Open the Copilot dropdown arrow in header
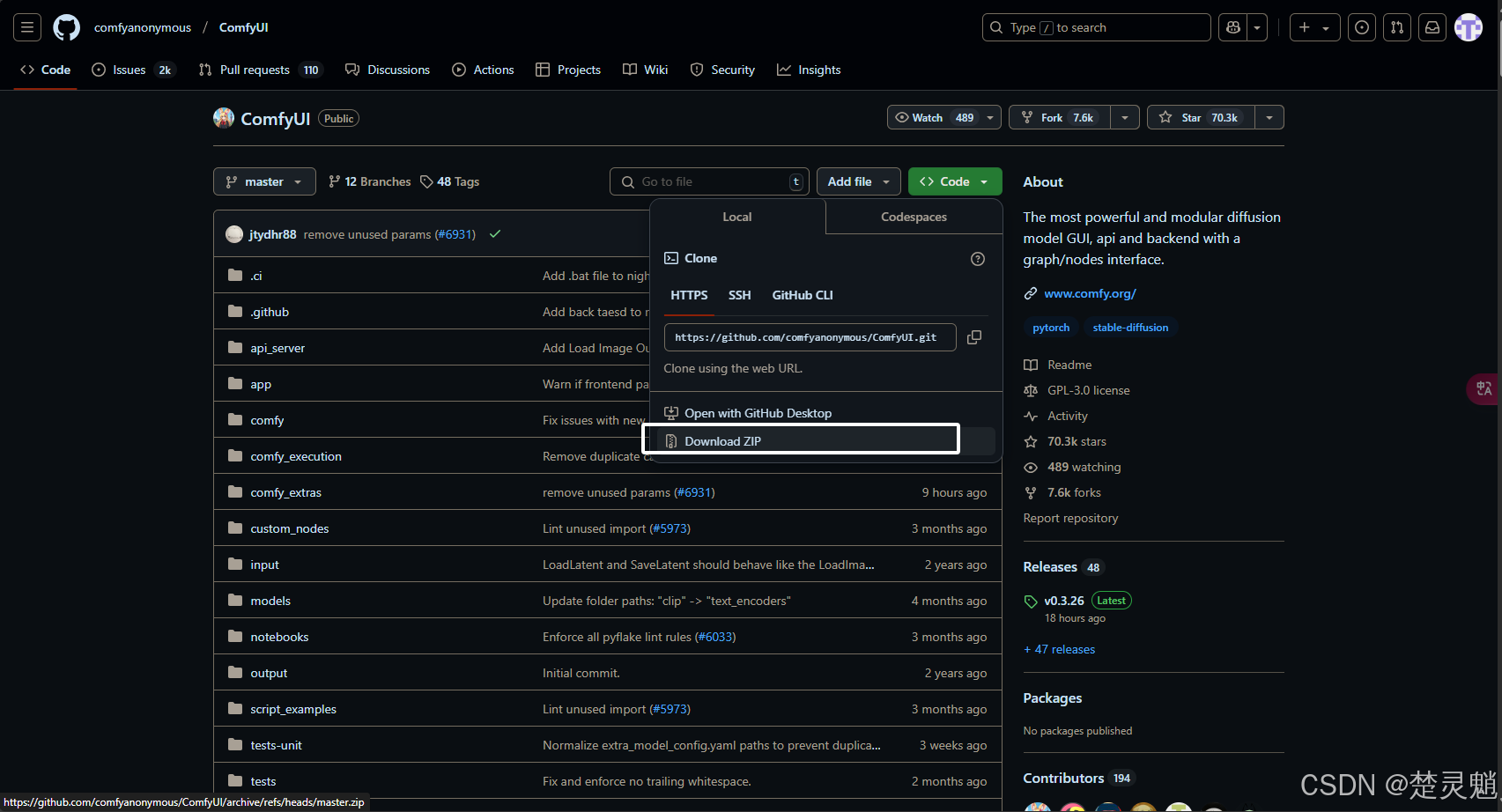Screen dimensions: 1502x812 1257,27
